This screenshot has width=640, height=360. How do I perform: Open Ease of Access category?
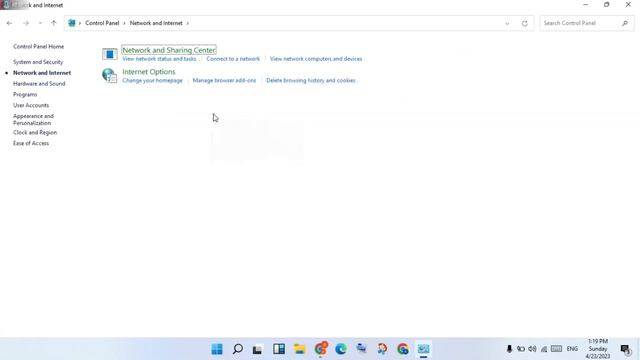pos(31,143)
